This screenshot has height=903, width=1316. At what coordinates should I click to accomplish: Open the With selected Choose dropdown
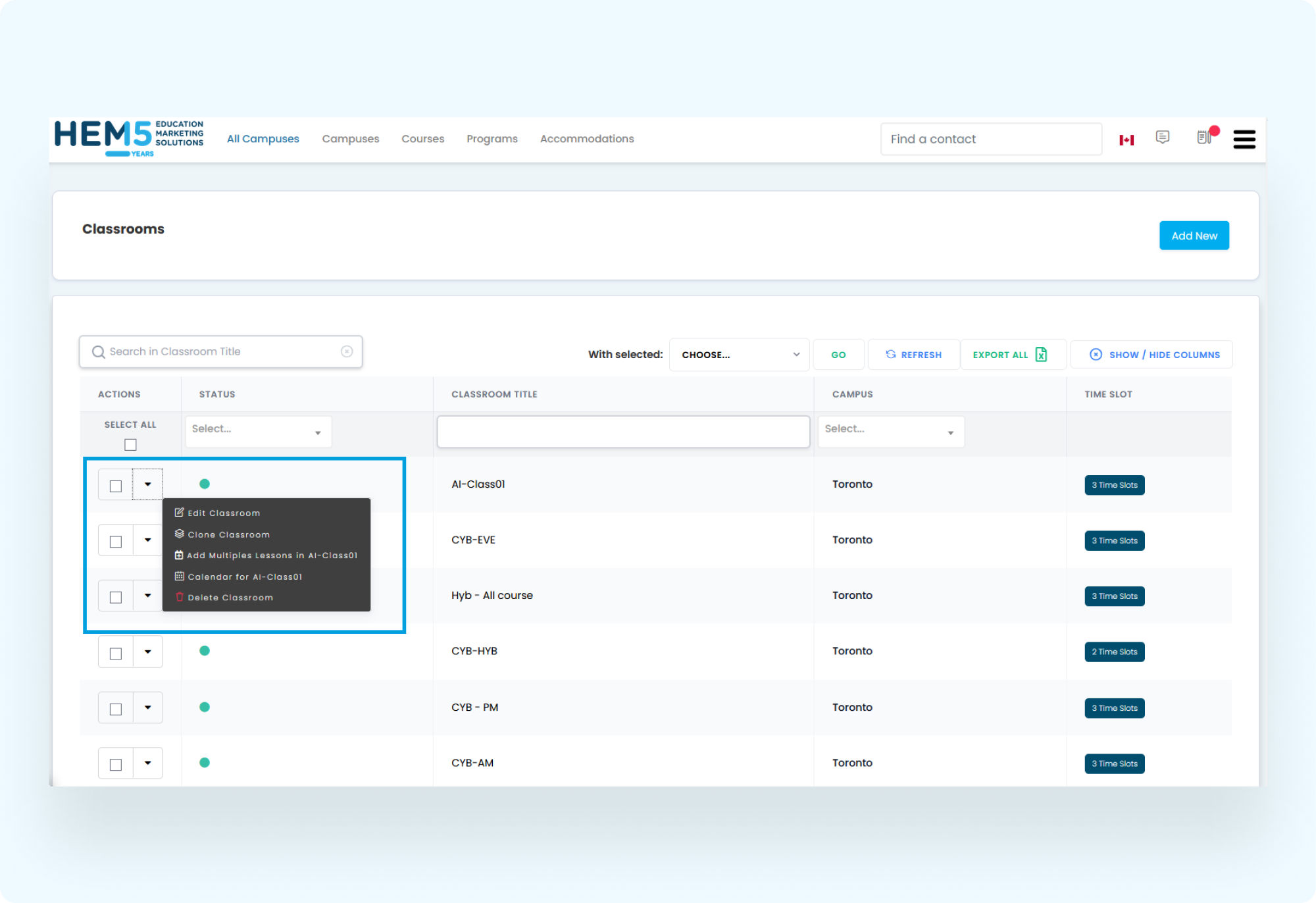point(739,355)
